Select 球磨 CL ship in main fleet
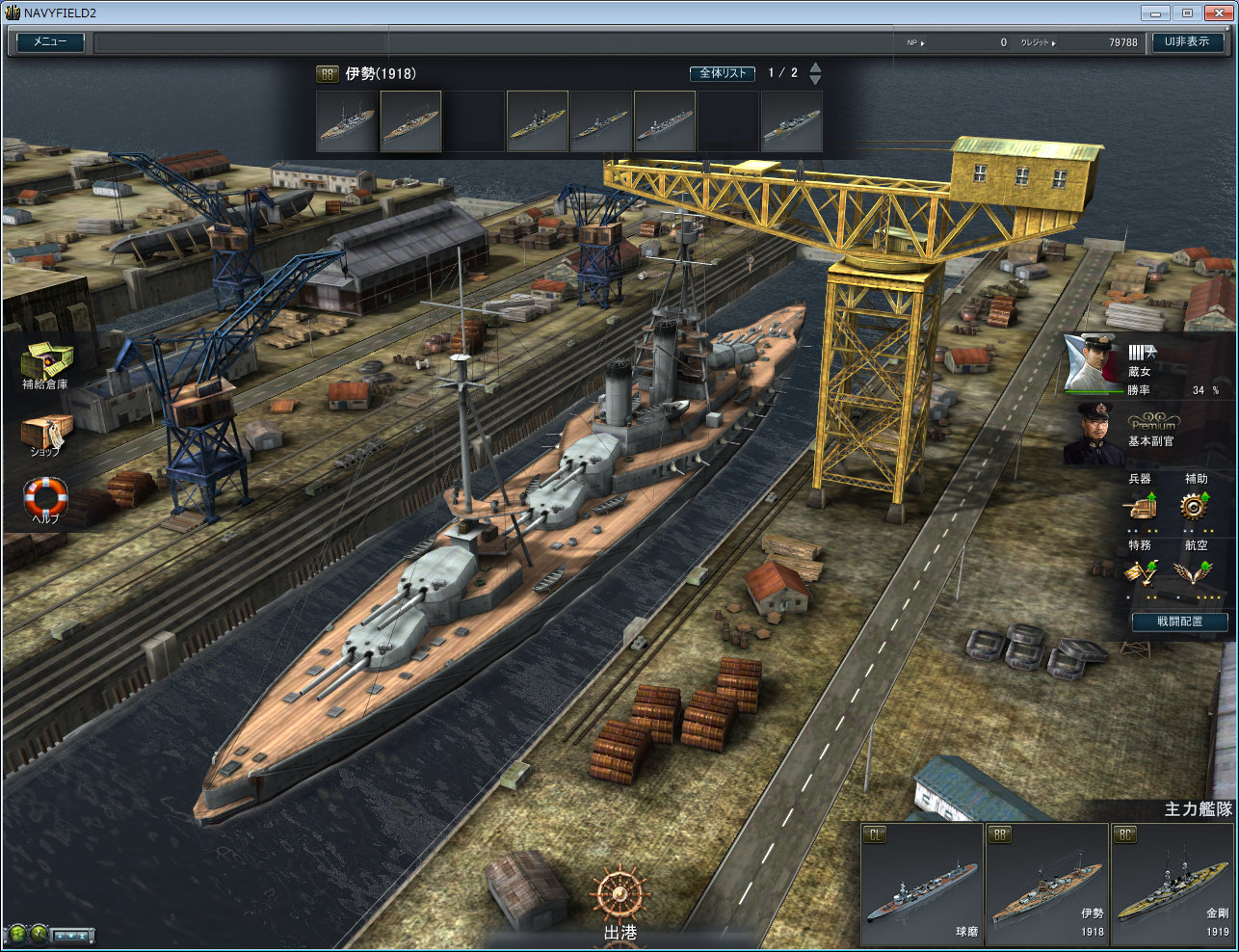 tap(922, 885)
